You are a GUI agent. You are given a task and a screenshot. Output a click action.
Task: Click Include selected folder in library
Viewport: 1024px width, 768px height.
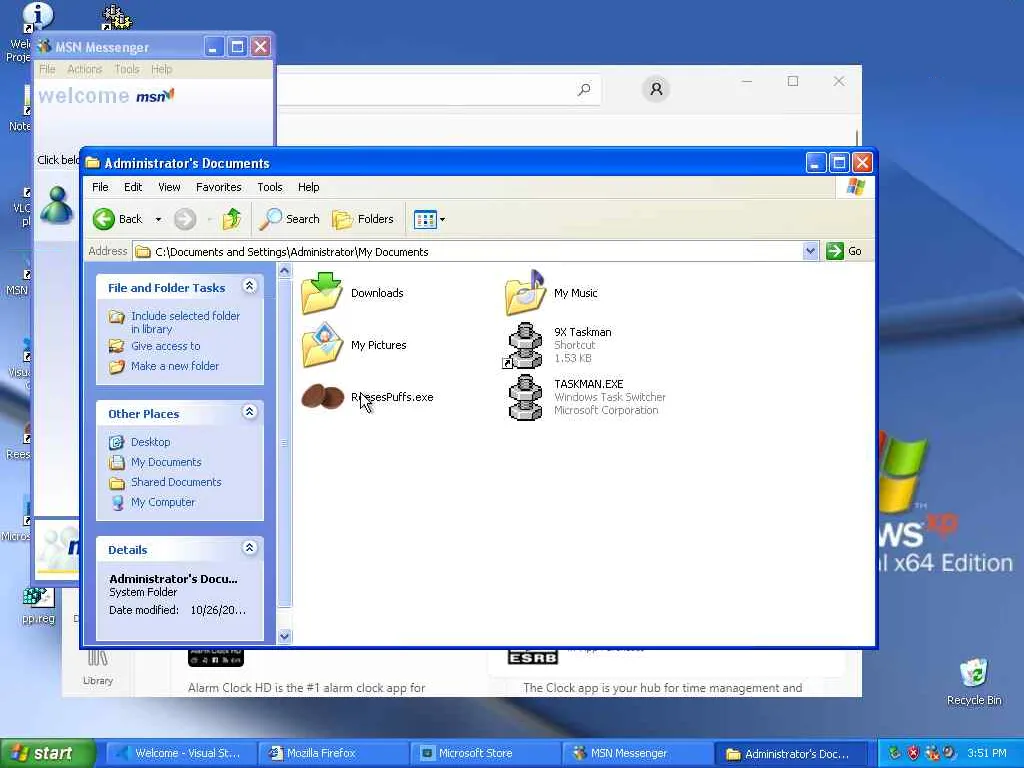pos(185,323)
